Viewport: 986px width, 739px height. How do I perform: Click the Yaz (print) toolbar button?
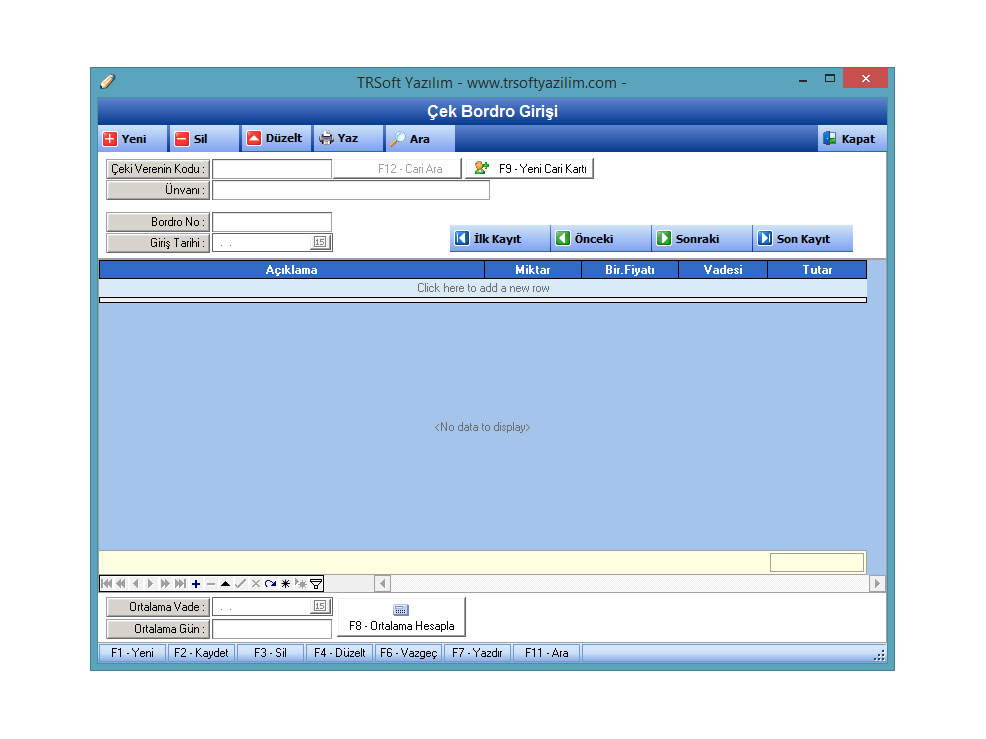pos(349,138)
